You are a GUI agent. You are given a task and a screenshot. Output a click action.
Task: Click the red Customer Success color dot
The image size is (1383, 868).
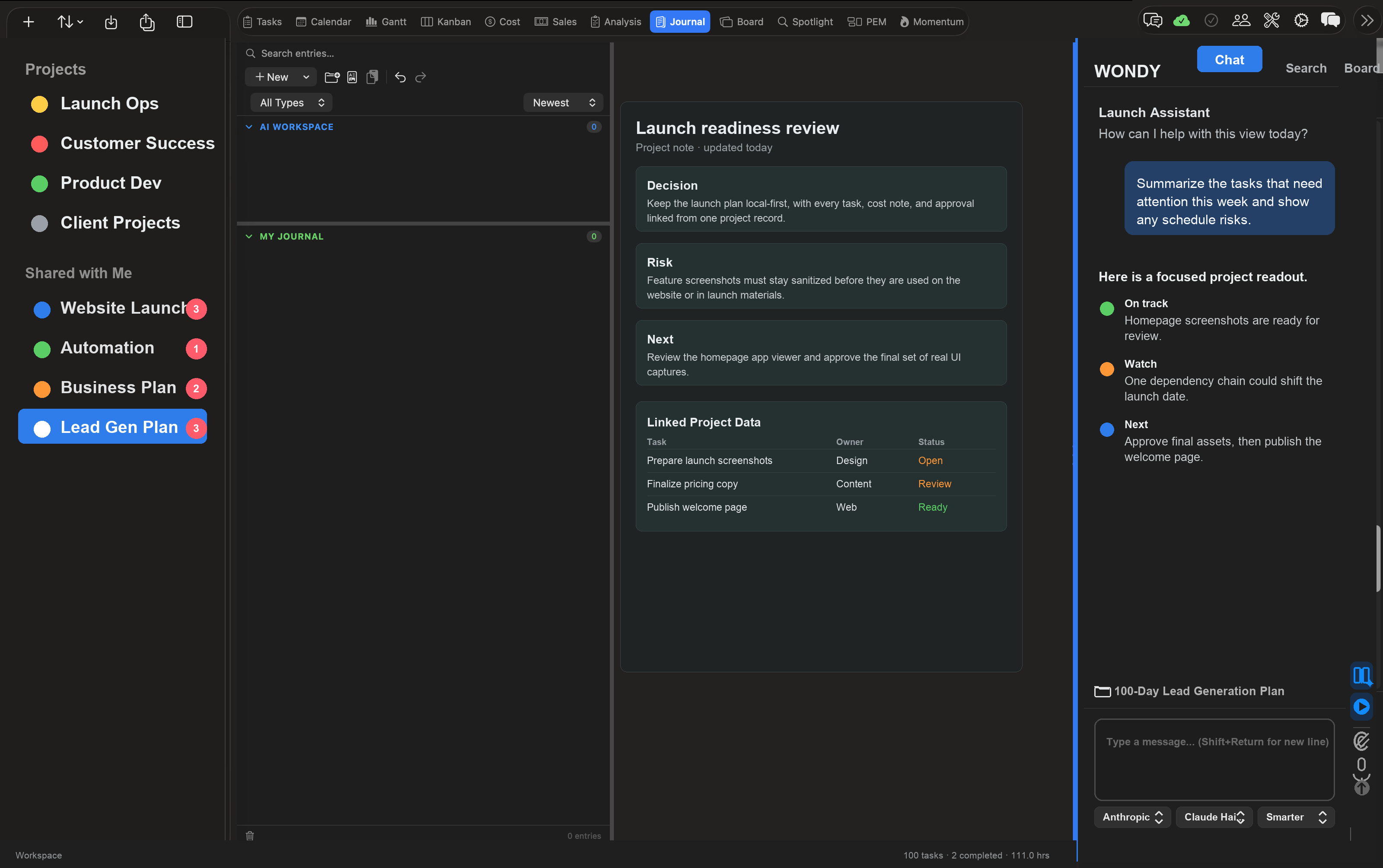pyautogui.click(x=40, y=143)
